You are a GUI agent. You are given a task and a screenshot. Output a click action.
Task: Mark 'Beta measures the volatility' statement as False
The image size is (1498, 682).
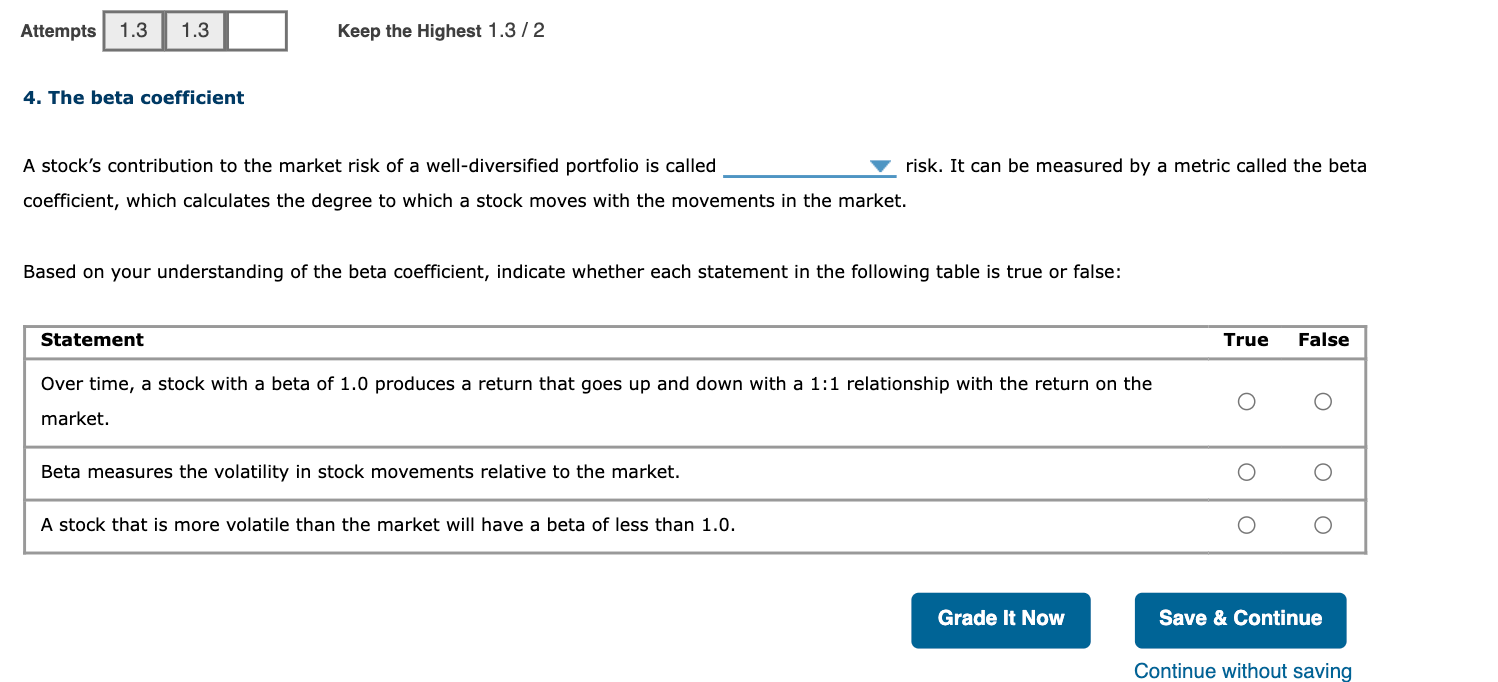point(1323,472)
